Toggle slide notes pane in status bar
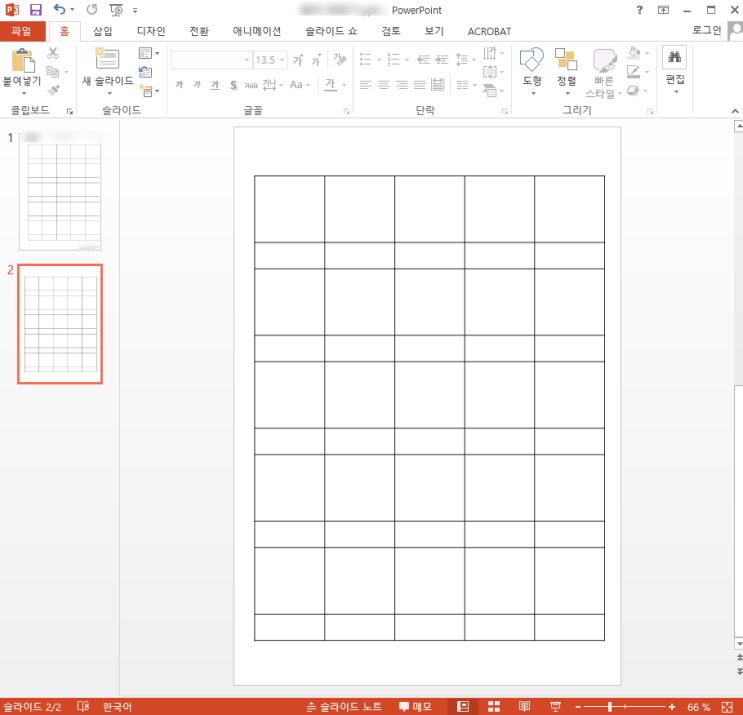Image resolution: width=743 pixels, height=715 pixels. coord(344,707)
